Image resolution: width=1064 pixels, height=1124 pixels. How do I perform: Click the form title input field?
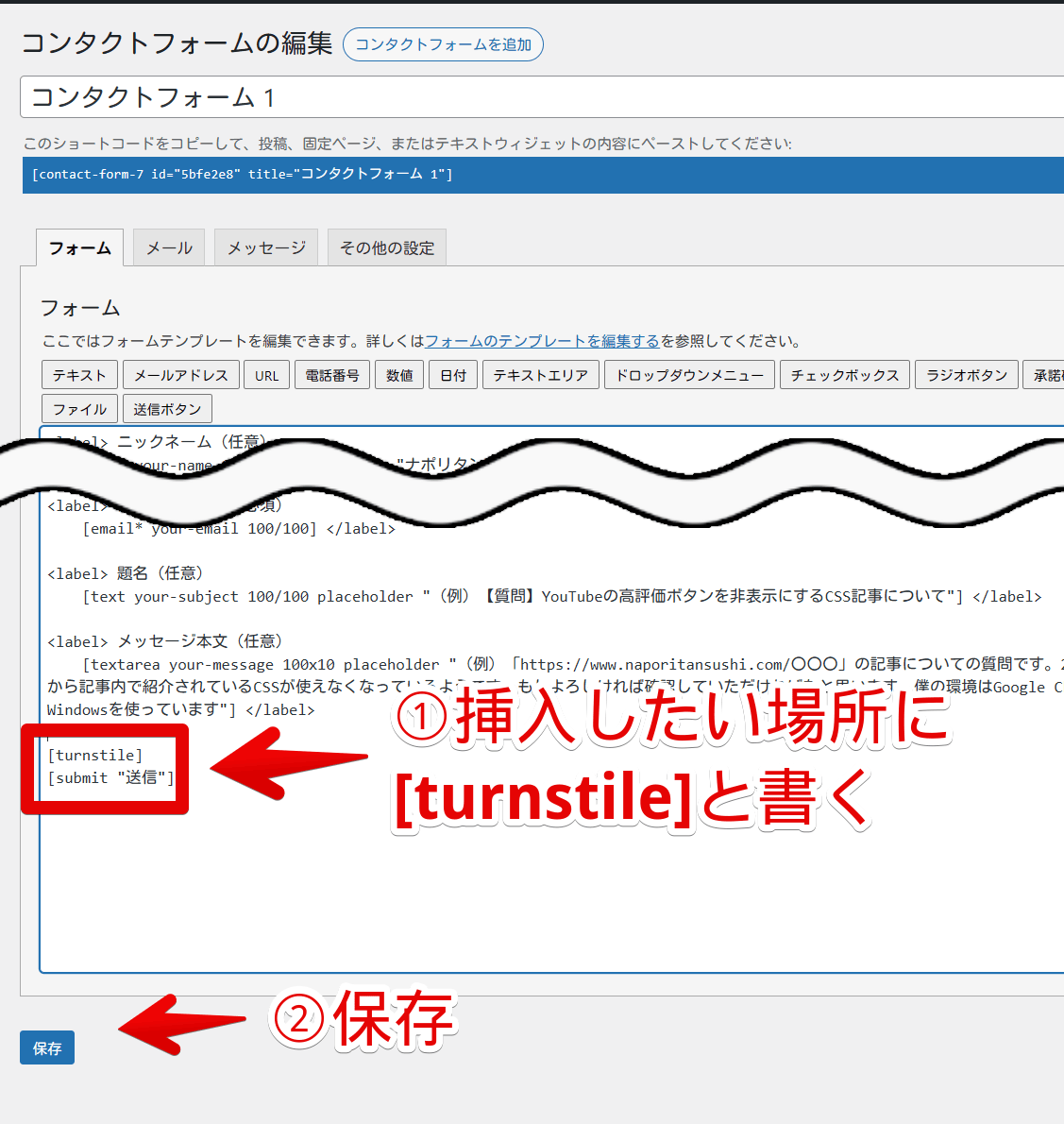(x=538, y=97)
